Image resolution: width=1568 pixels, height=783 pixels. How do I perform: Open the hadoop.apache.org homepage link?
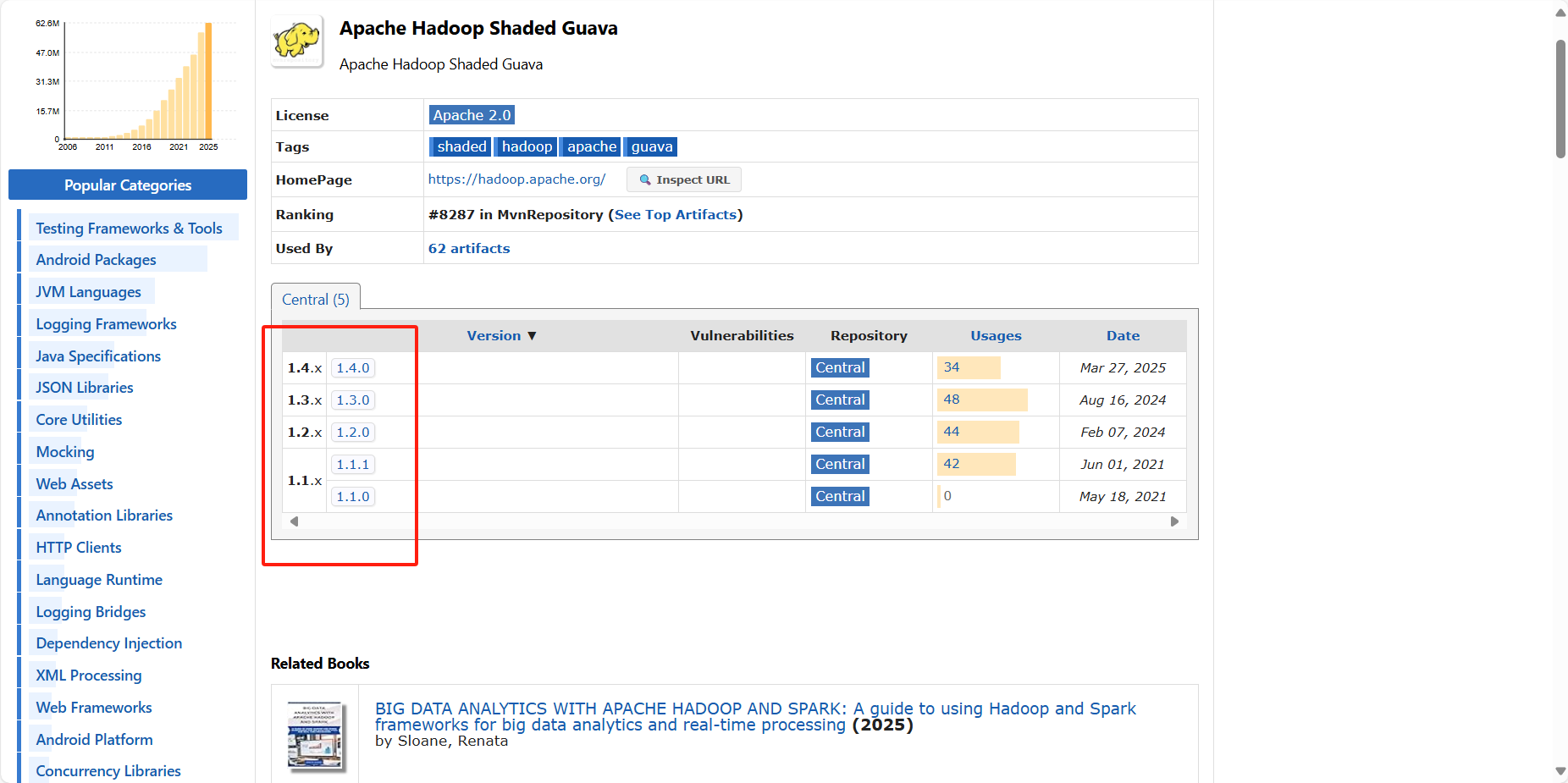pos(516,179)
